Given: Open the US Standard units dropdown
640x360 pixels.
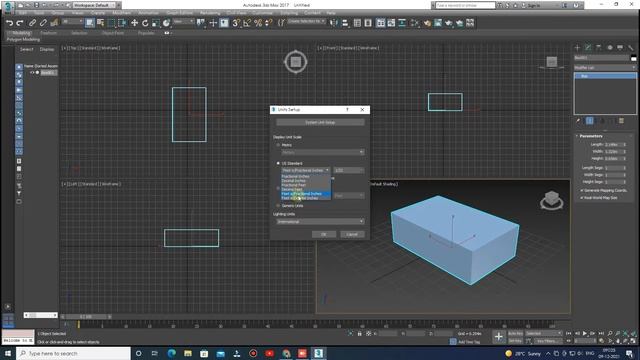Looking at the screenshot, I should tap(305, 170).
